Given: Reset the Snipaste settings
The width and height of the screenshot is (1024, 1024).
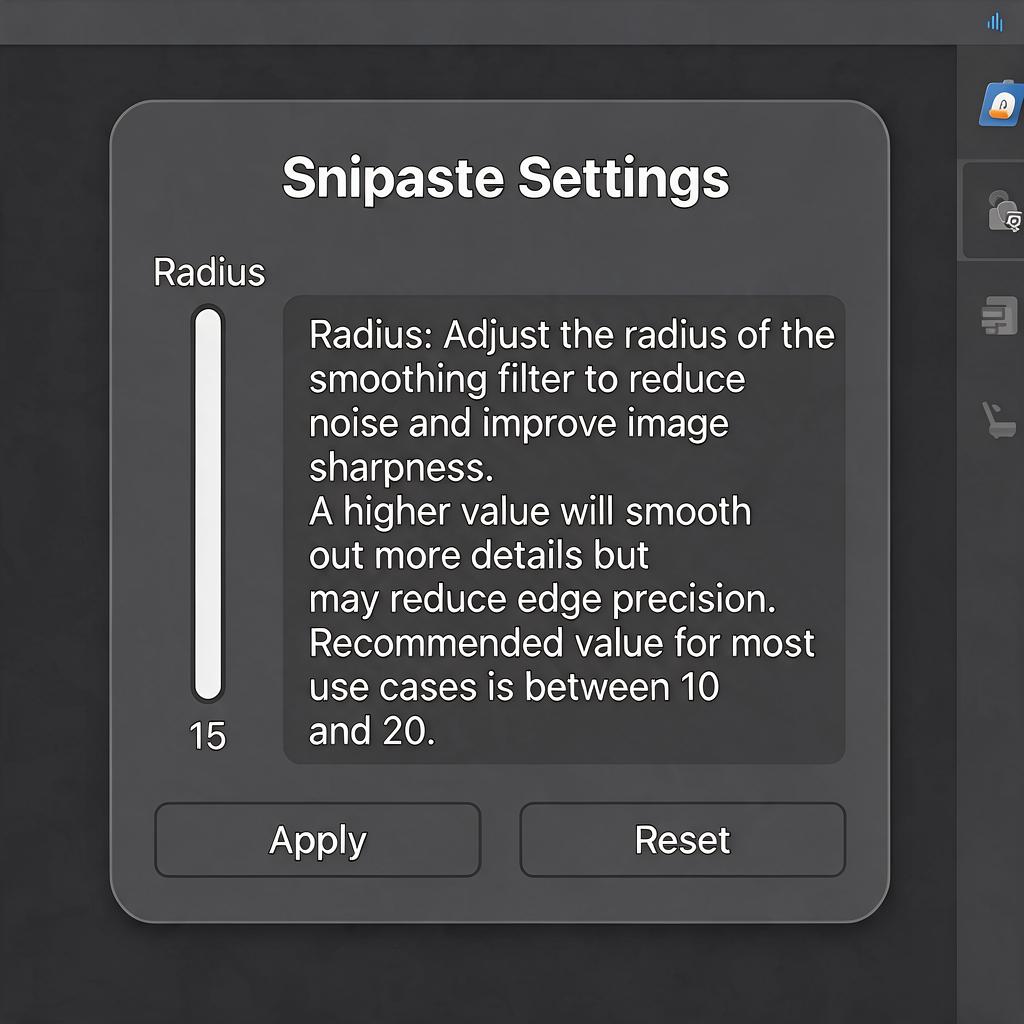Looking at the screenshot, I should pos(682,840).
